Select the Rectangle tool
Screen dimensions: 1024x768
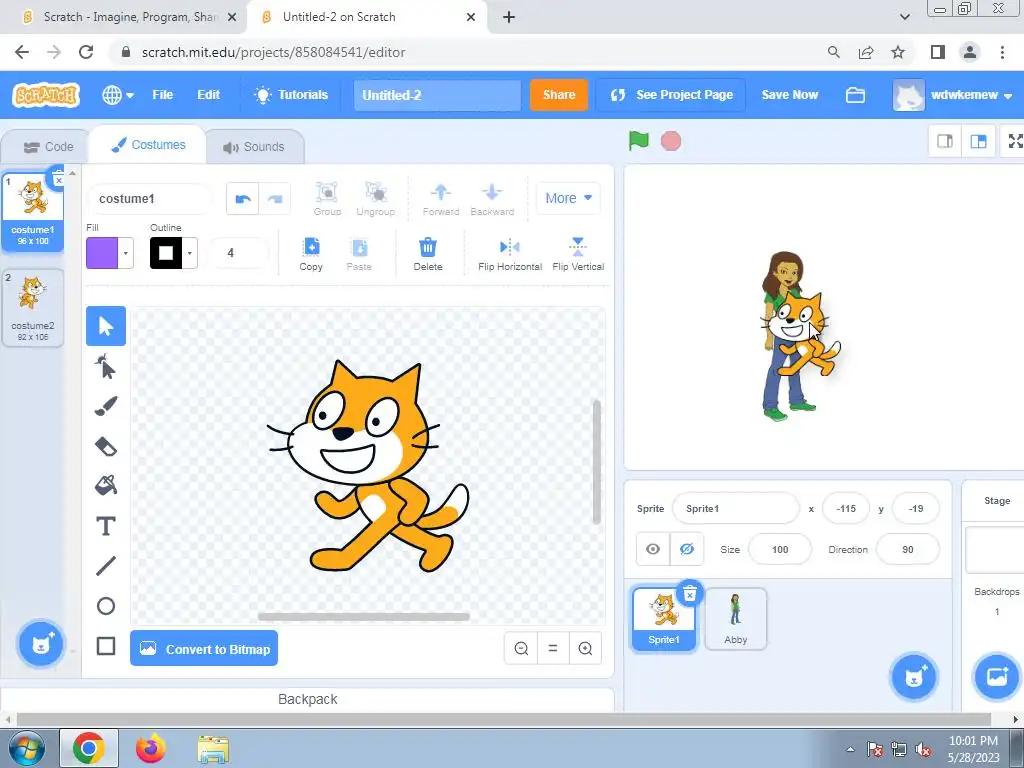106,646
